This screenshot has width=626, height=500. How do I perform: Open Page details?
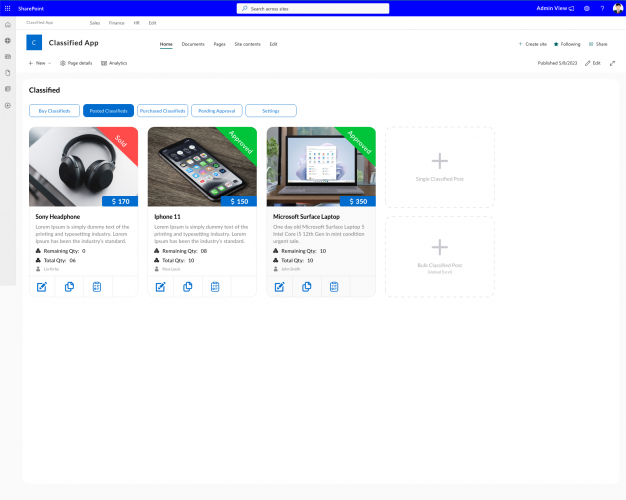(x=76, y=63)
